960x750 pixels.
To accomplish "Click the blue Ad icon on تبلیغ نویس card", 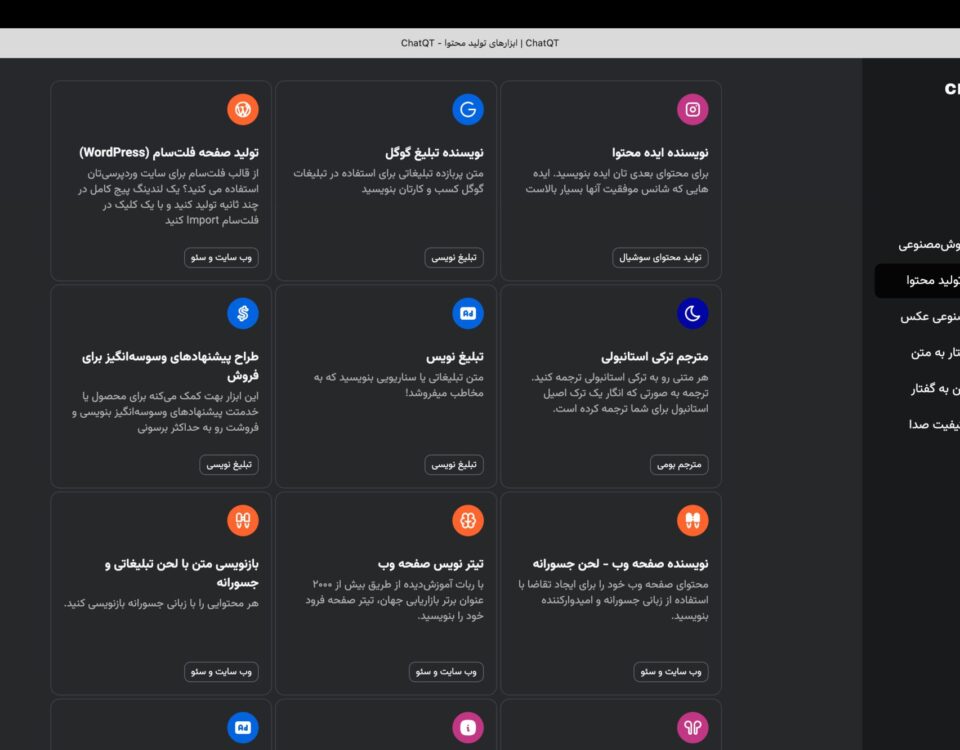I will tap(468, 313).
